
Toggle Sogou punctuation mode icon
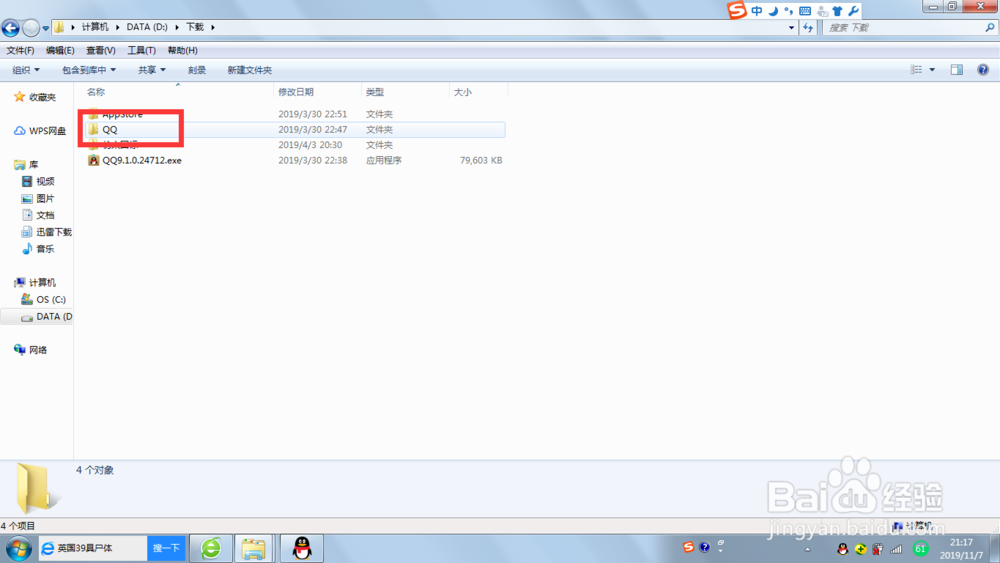[x=789, y=11]
